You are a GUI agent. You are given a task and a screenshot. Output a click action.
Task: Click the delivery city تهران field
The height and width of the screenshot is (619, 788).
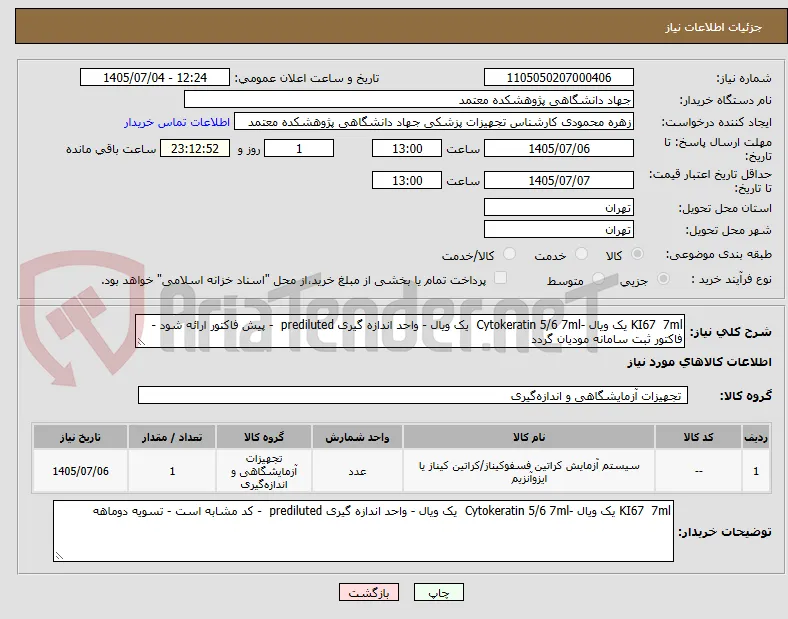point(558,230)
